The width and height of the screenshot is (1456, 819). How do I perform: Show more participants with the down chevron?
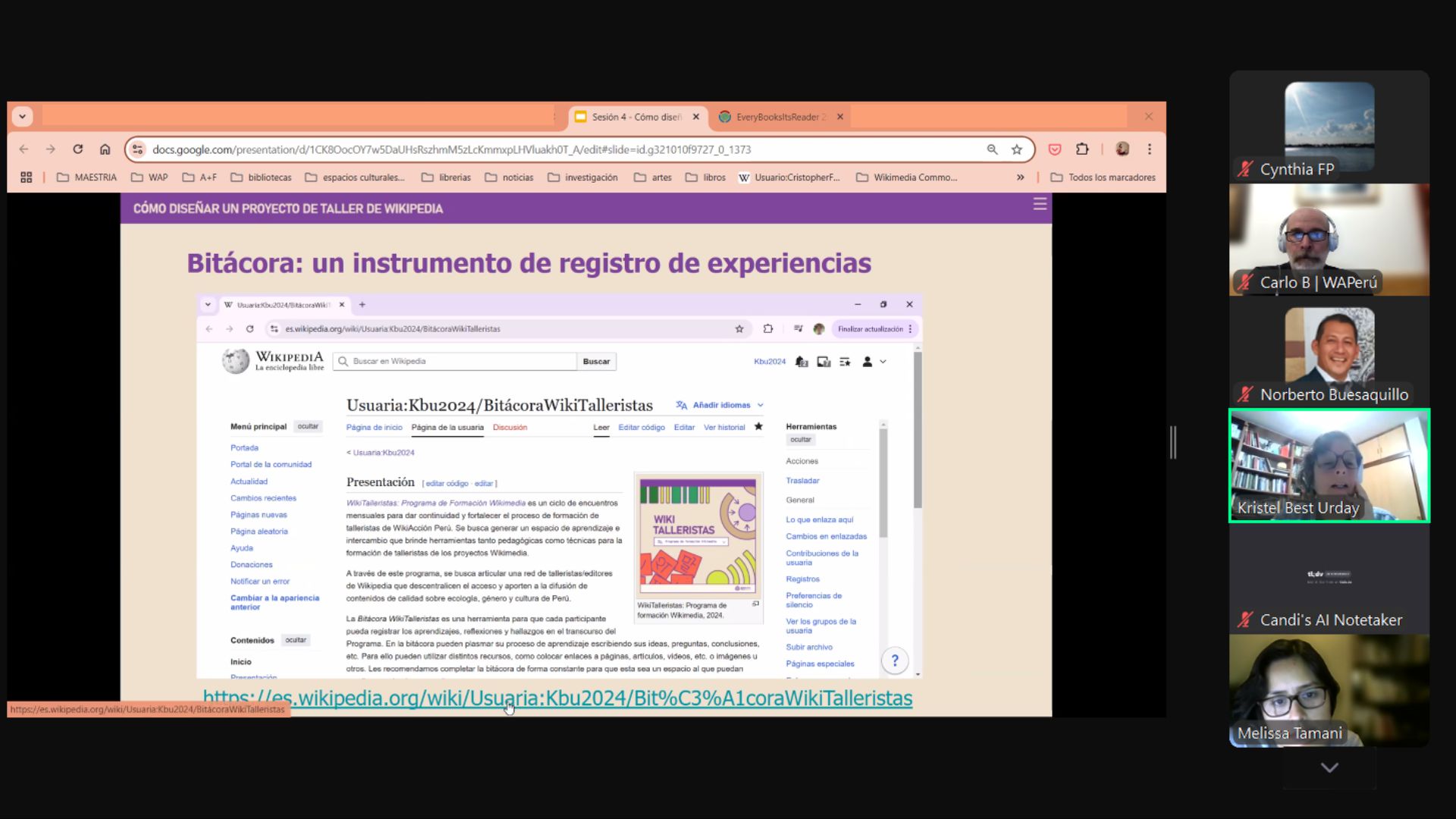1329,767
